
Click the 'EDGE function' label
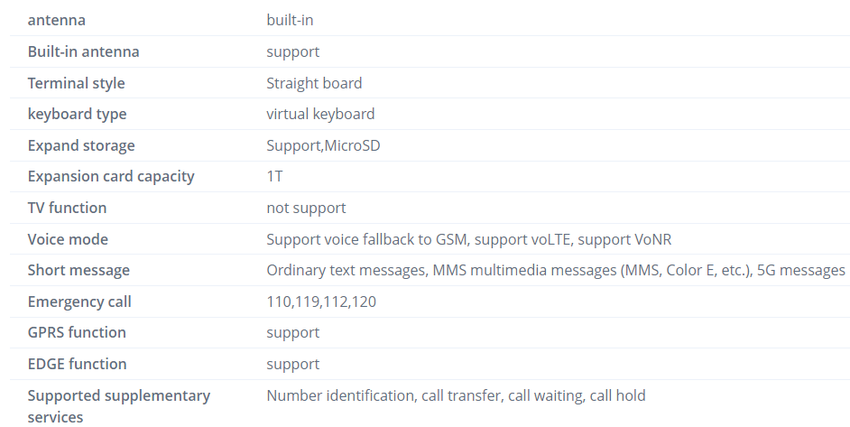77,363
